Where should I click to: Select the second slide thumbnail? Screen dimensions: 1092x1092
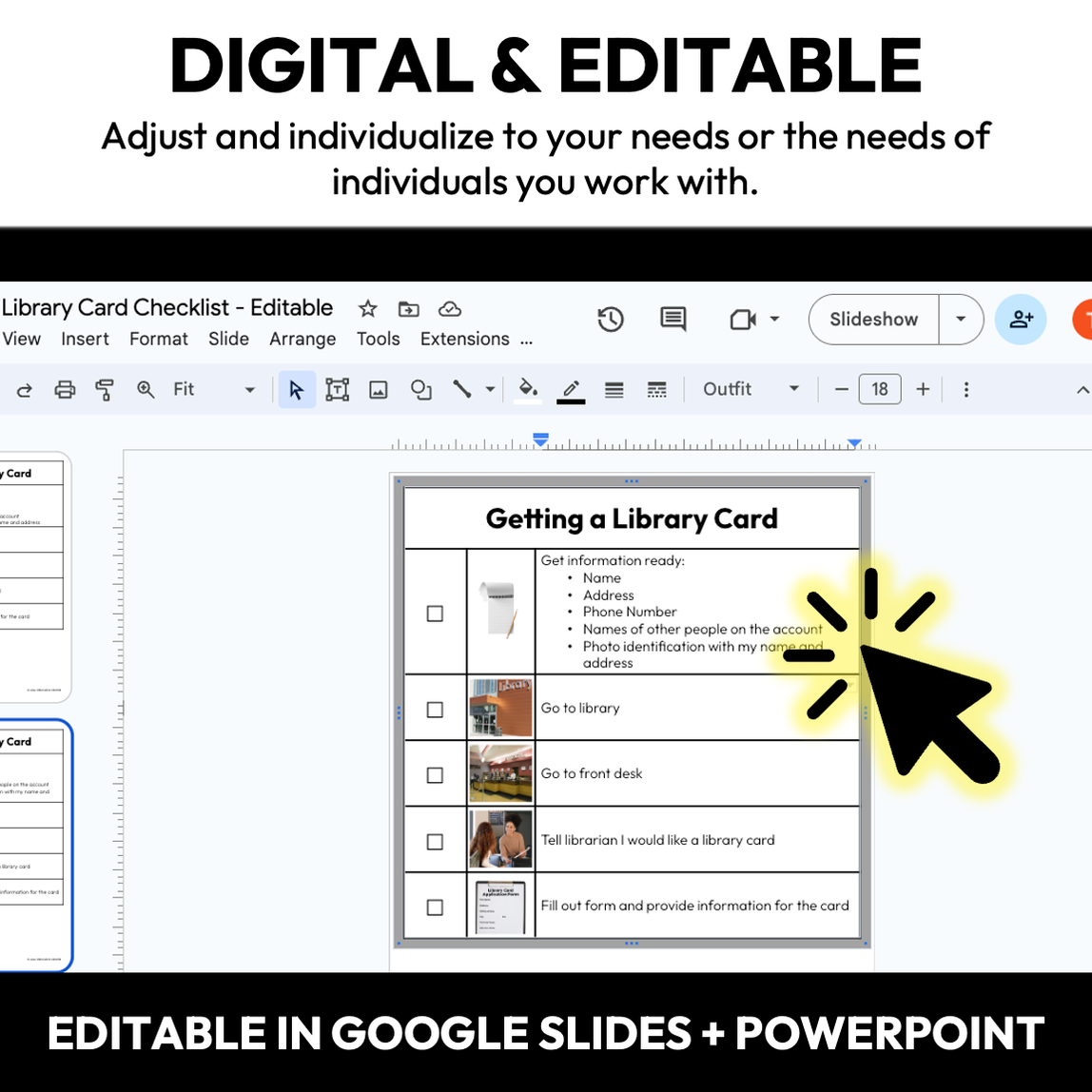[33, 842]
